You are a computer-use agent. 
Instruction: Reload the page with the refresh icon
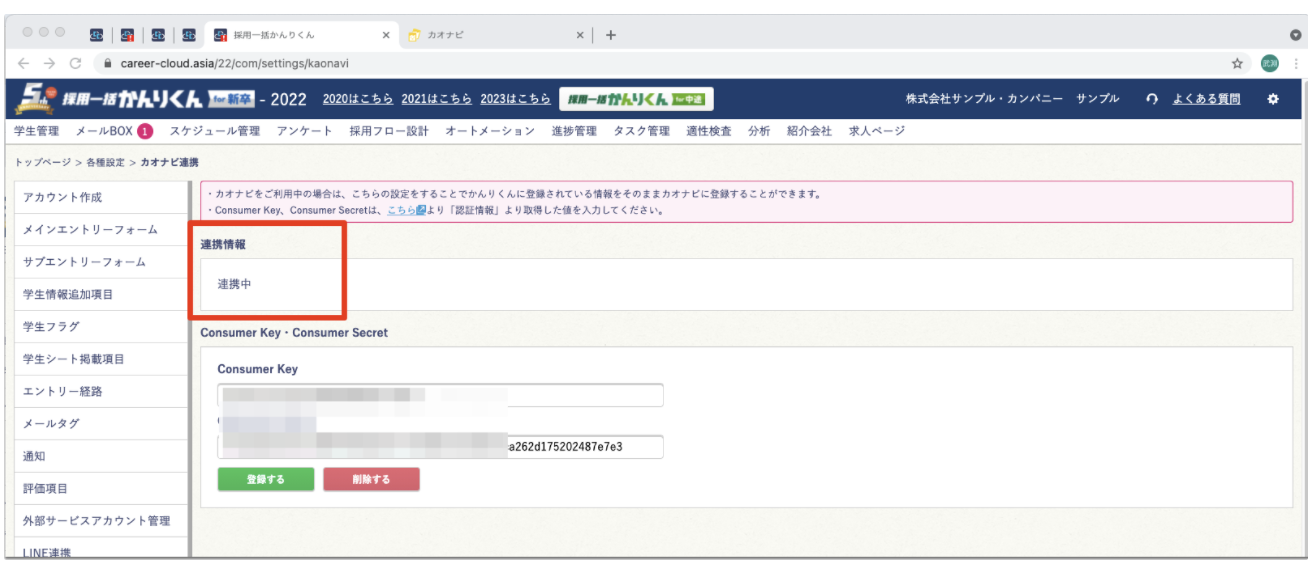click(76, 62)
